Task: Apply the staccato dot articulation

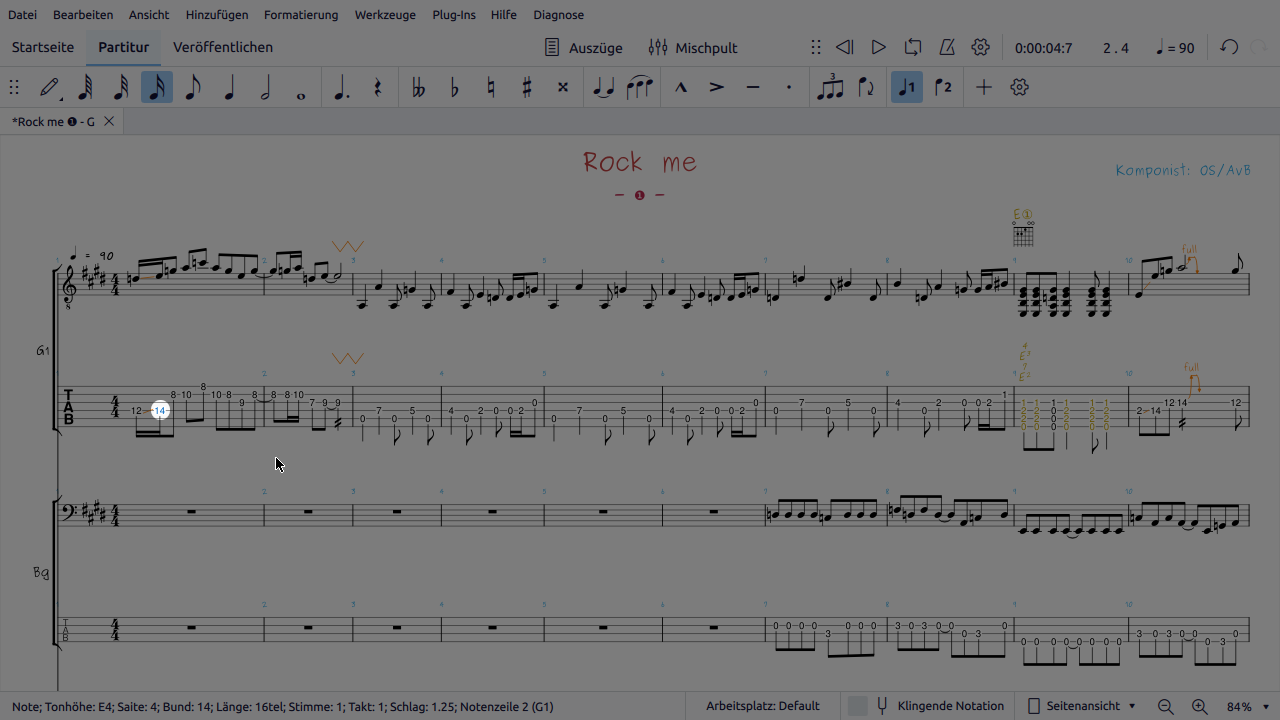Action: [x=789, y=88]
